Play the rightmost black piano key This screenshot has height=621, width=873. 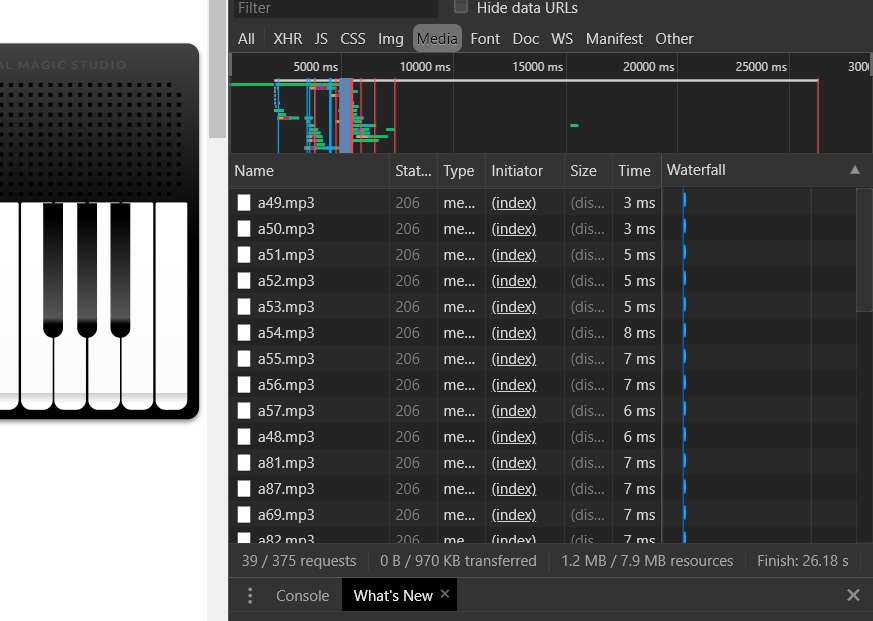(120, 270)
